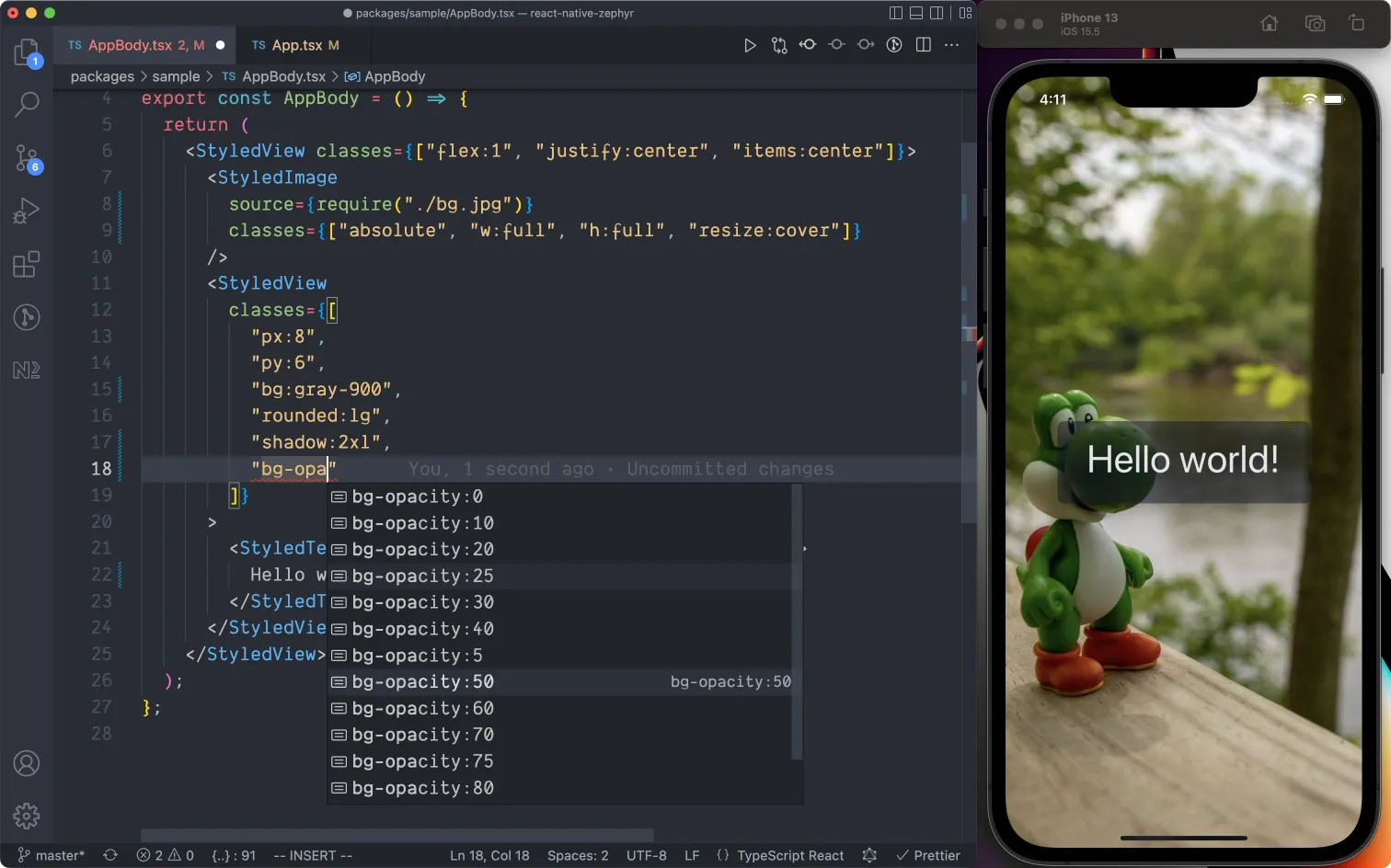This screenshot has width=1391, height=868.
Task: Split the editor to the right
Action: click(924, 45)
